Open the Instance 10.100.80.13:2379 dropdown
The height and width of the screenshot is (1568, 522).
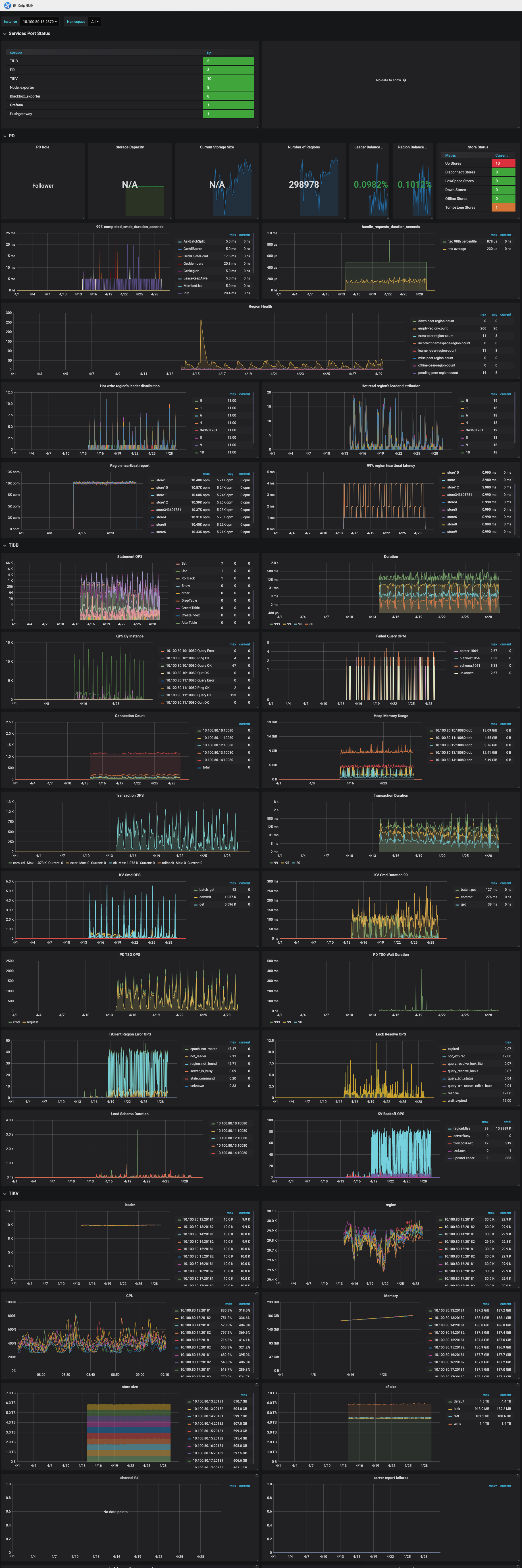point(40,22)
